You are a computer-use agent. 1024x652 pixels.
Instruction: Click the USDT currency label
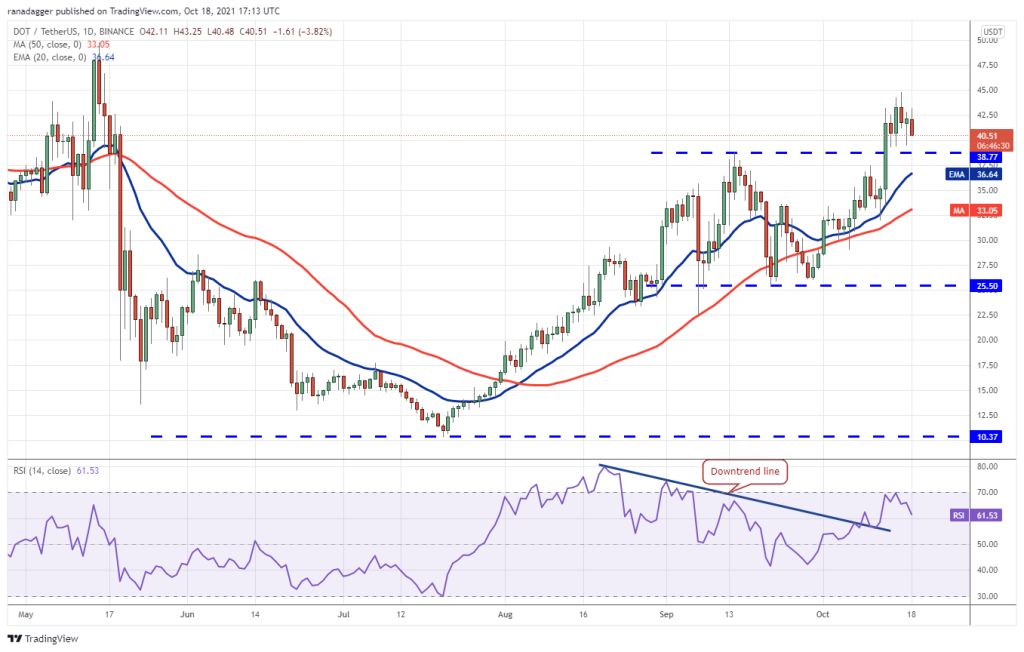point(993,31)
